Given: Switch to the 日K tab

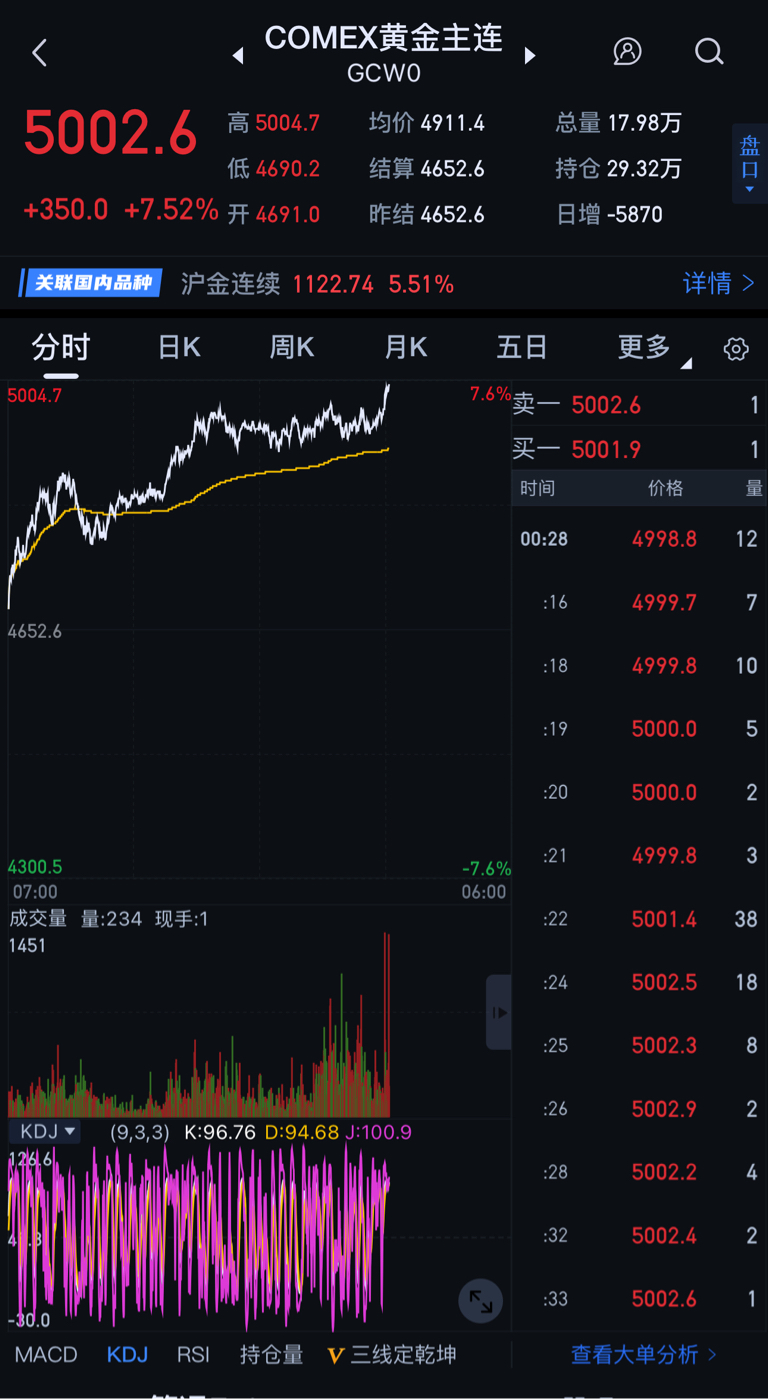Looking at the screenshot, I should point(179,348).
